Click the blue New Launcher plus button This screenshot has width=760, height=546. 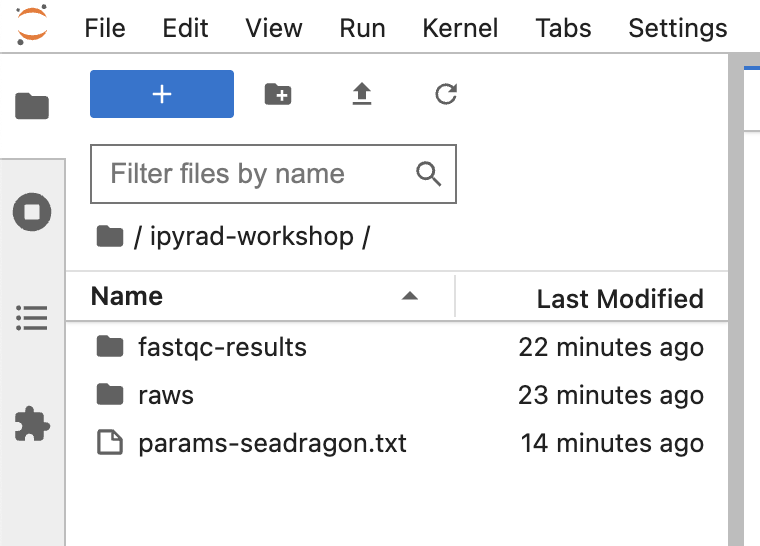(x=162, y=94)
